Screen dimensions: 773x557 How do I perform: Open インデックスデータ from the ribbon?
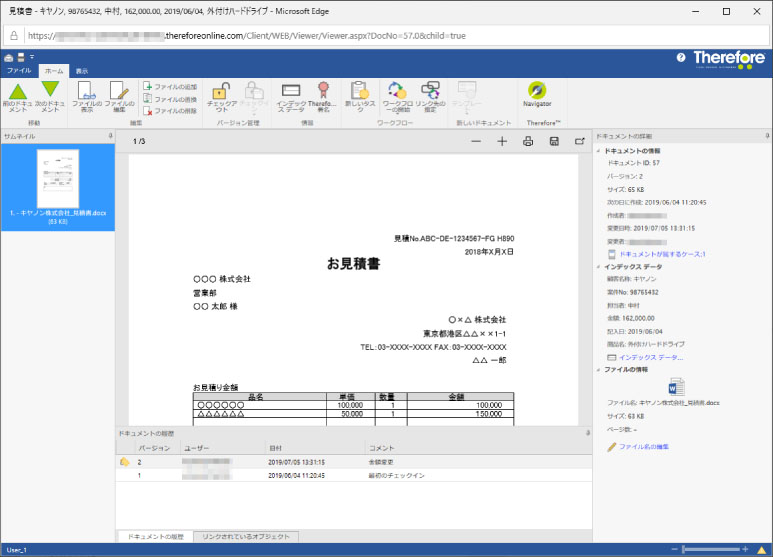click(291, 96)
